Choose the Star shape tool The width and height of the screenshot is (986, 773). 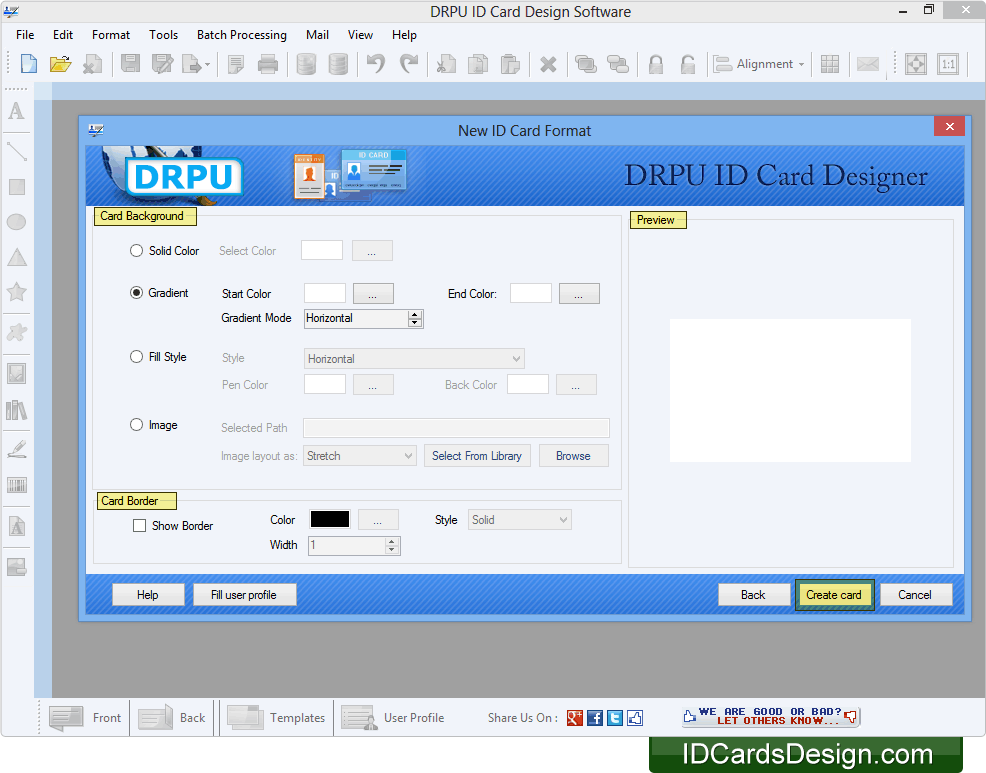click(16, 292)
